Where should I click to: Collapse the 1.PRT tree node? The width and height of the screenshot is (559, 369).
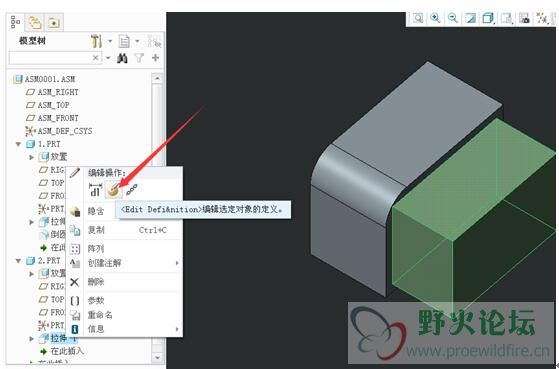tap(18, 144)
